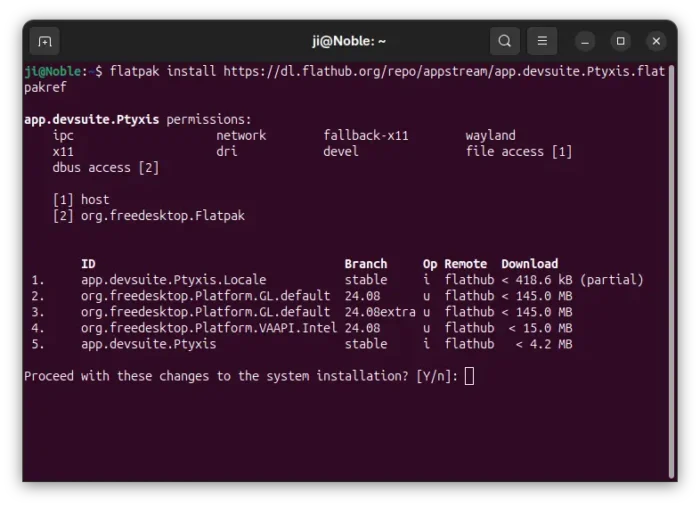Image resolution: width=700 pixels, height=507 pixels.
Task: Open a new terminal tab
Action: (44, 41)
